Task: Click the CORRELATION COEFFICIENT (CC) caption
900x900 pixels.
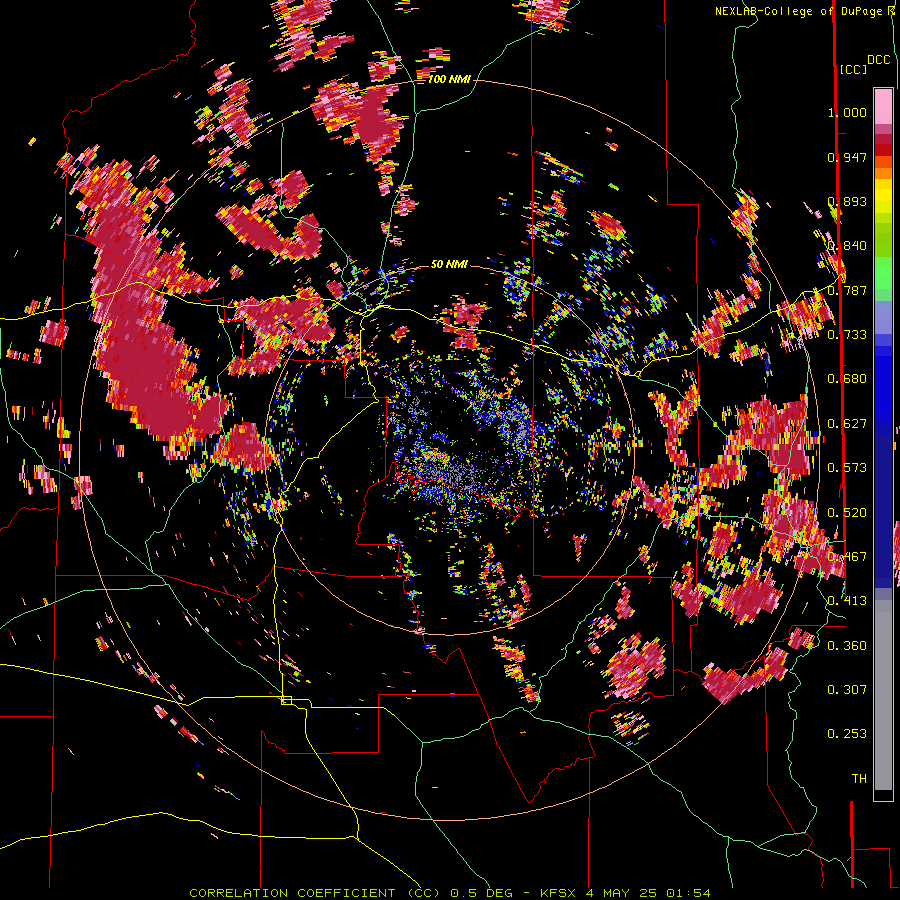Action: 316,893
